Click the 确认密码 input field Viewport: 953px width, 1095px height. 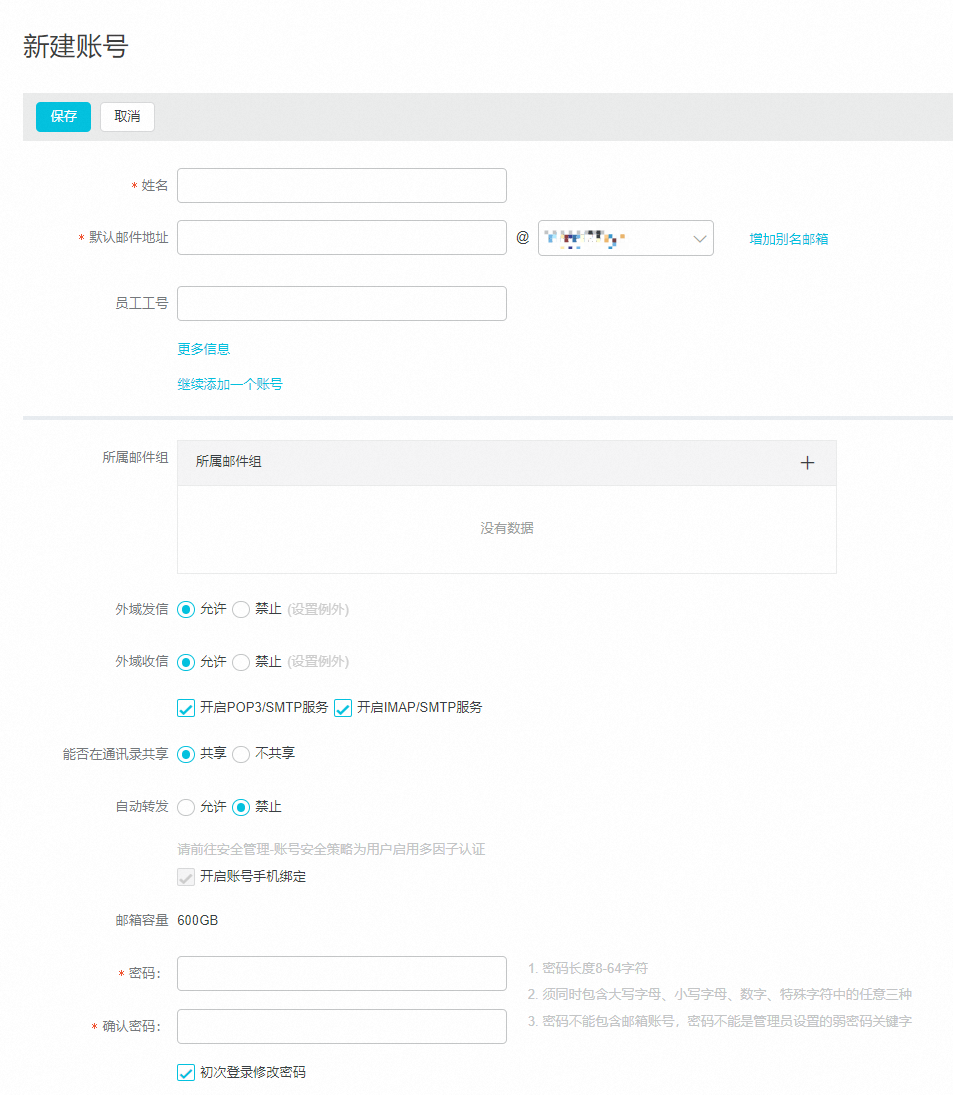click(x=341, y=1027)
